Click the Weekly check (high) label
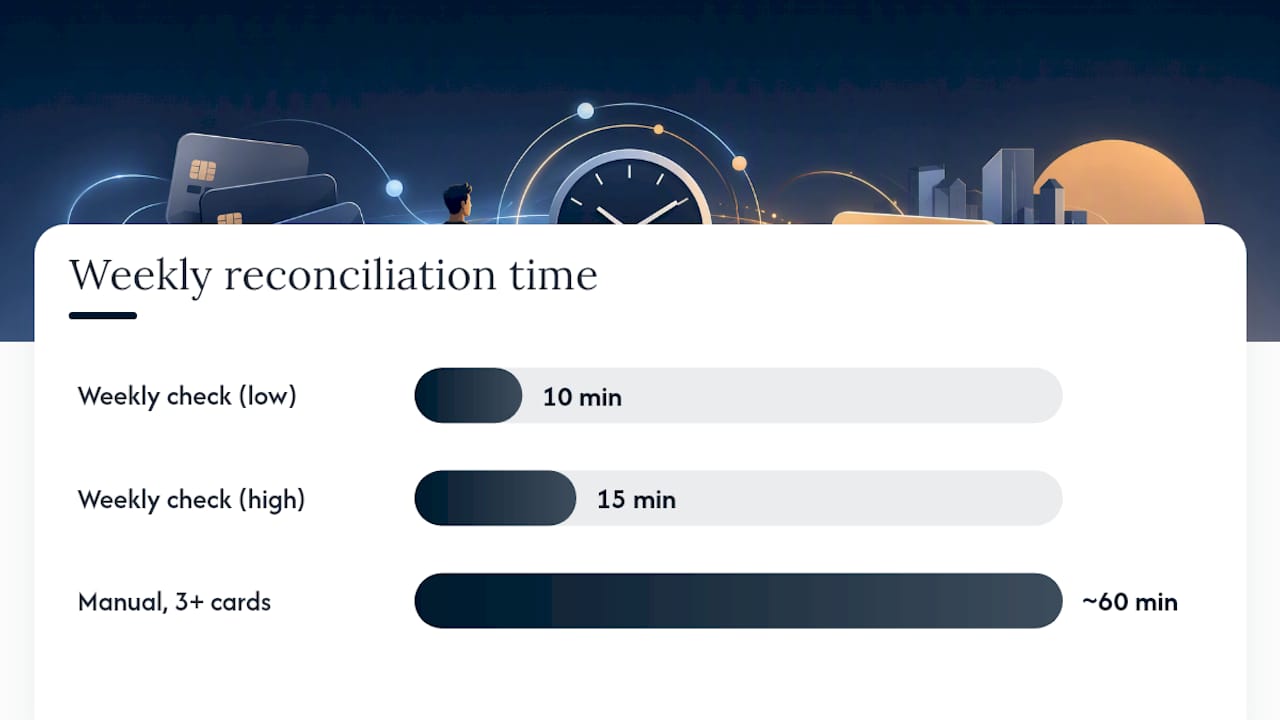 click(x=191, y=499)
